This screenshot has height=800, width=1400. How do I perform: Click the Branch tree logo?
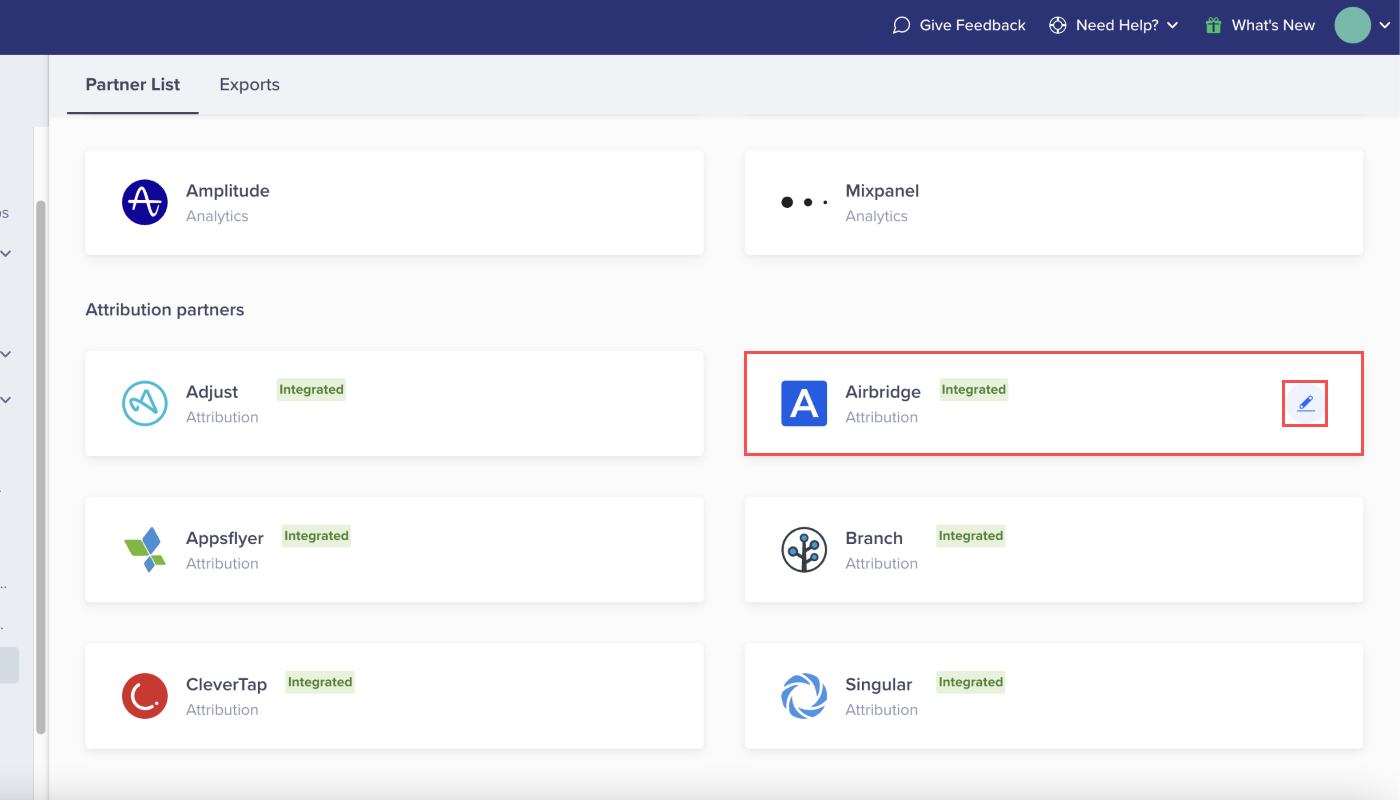(804, 549)
